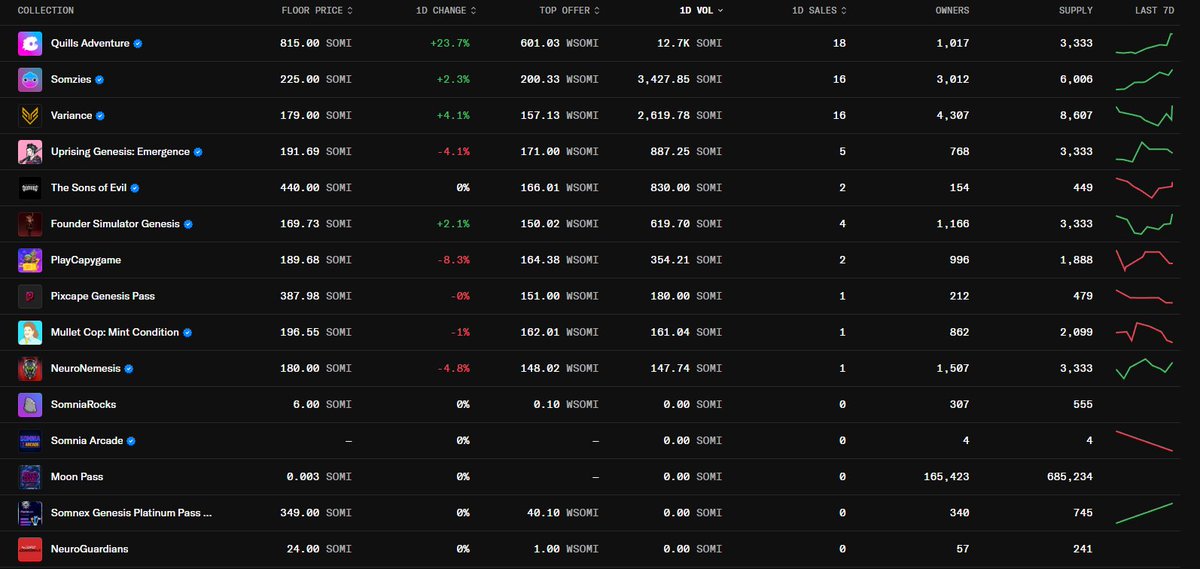View the Somzies 7-day sparkline chart
Viewport: 1200px width, 569px height.
(1144, 80)
